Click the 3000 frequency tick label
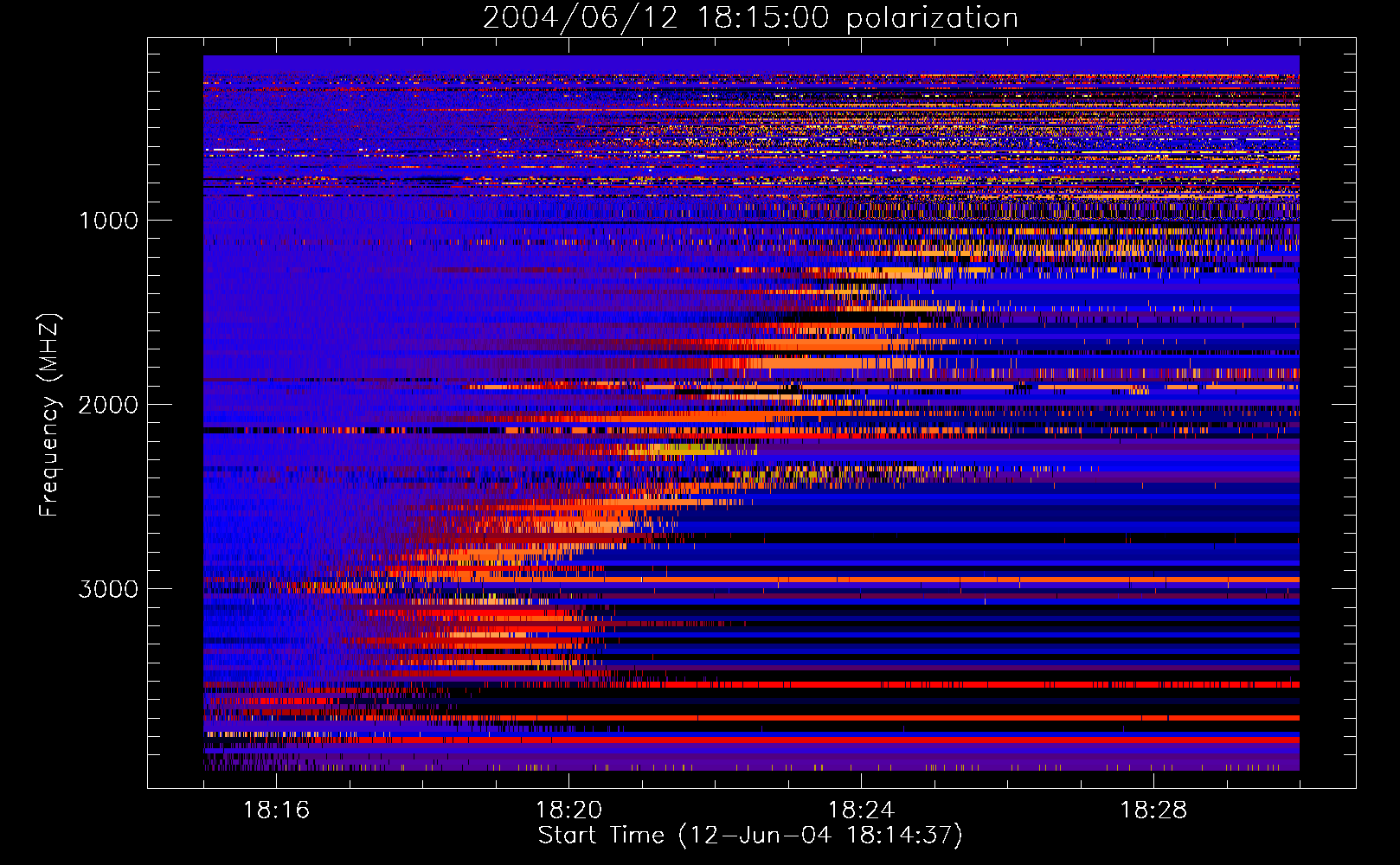 click(x=108, y=589)
